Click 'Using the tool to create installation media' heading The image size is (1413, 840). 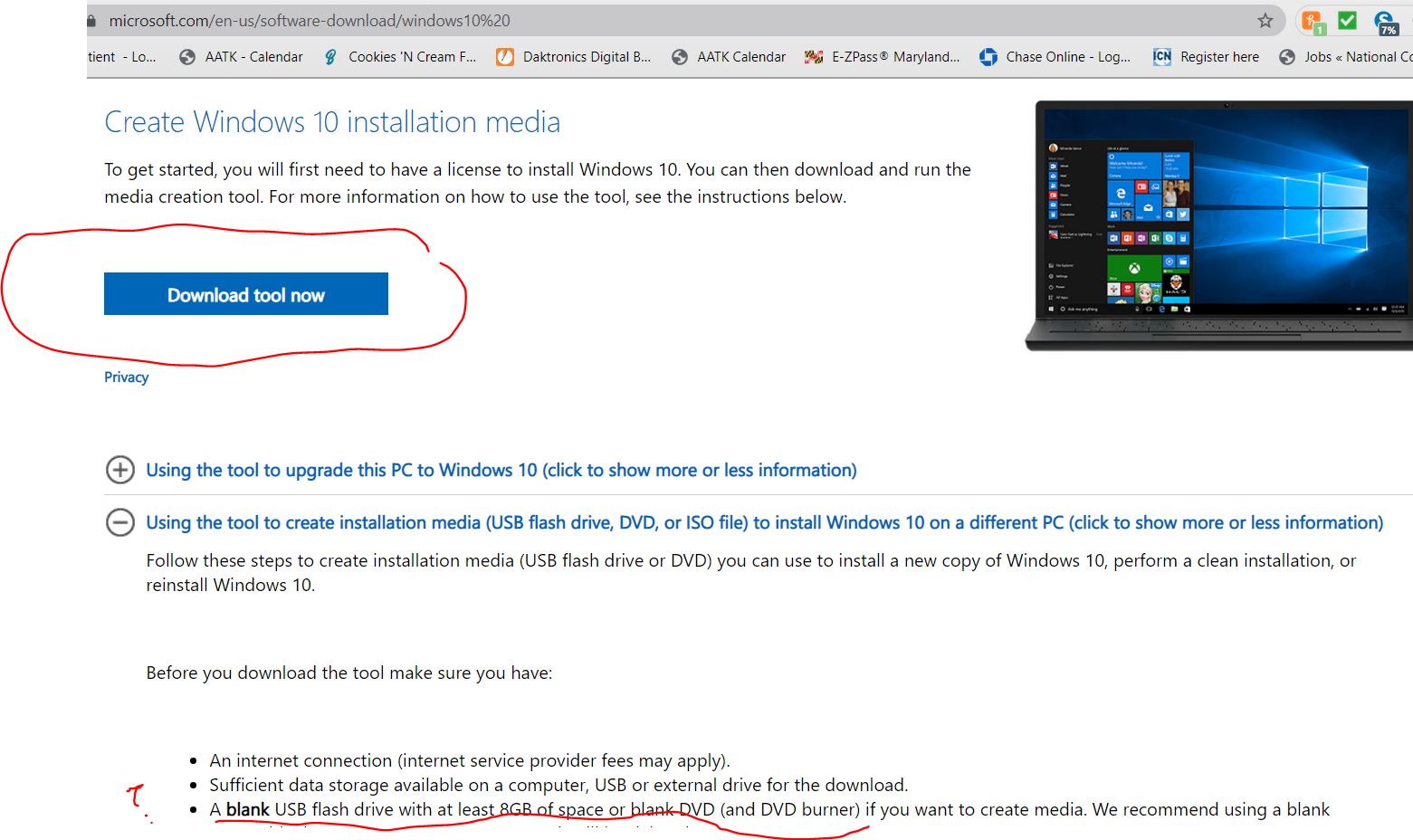(765, 522)
